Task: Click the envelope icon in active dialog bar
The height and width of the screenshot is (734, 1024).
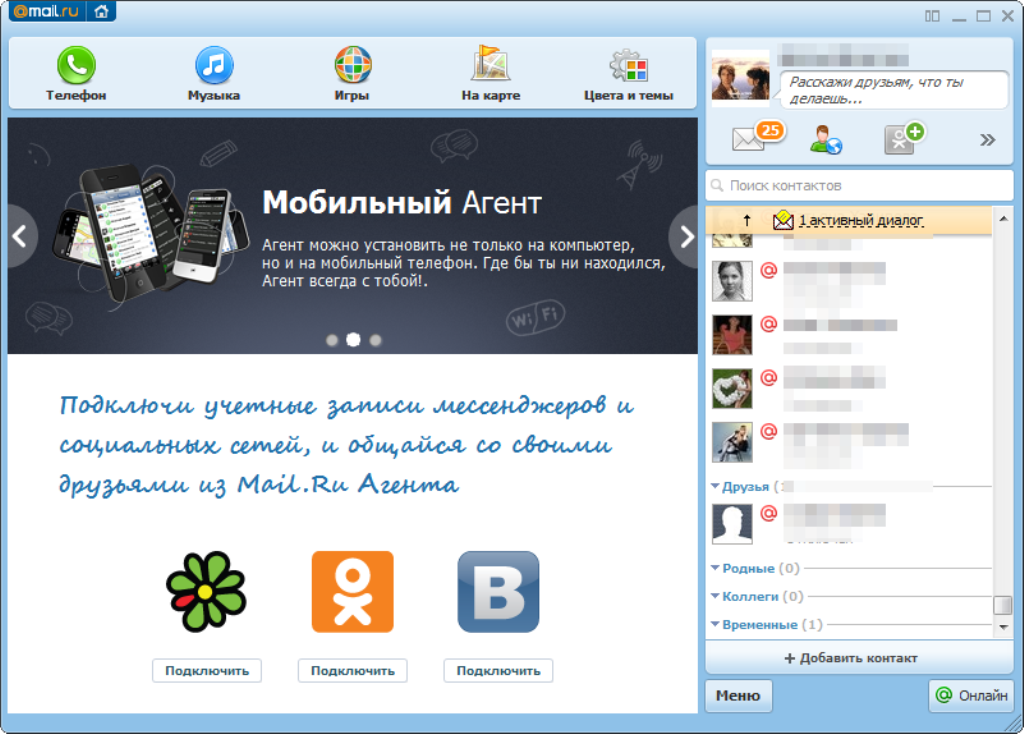Action: click(x=783, y=220)
